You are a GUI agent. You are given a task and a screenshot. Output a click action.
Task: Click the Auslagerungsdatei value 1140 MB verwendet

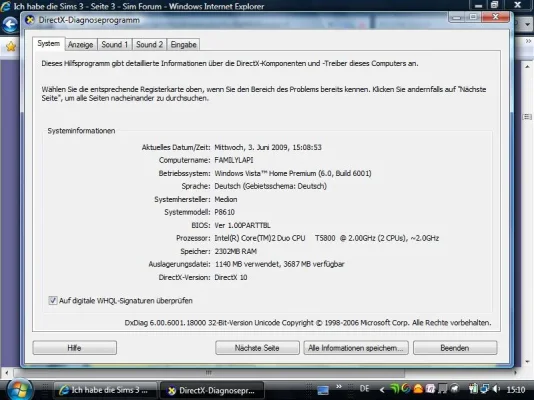(x=279, y=264)
